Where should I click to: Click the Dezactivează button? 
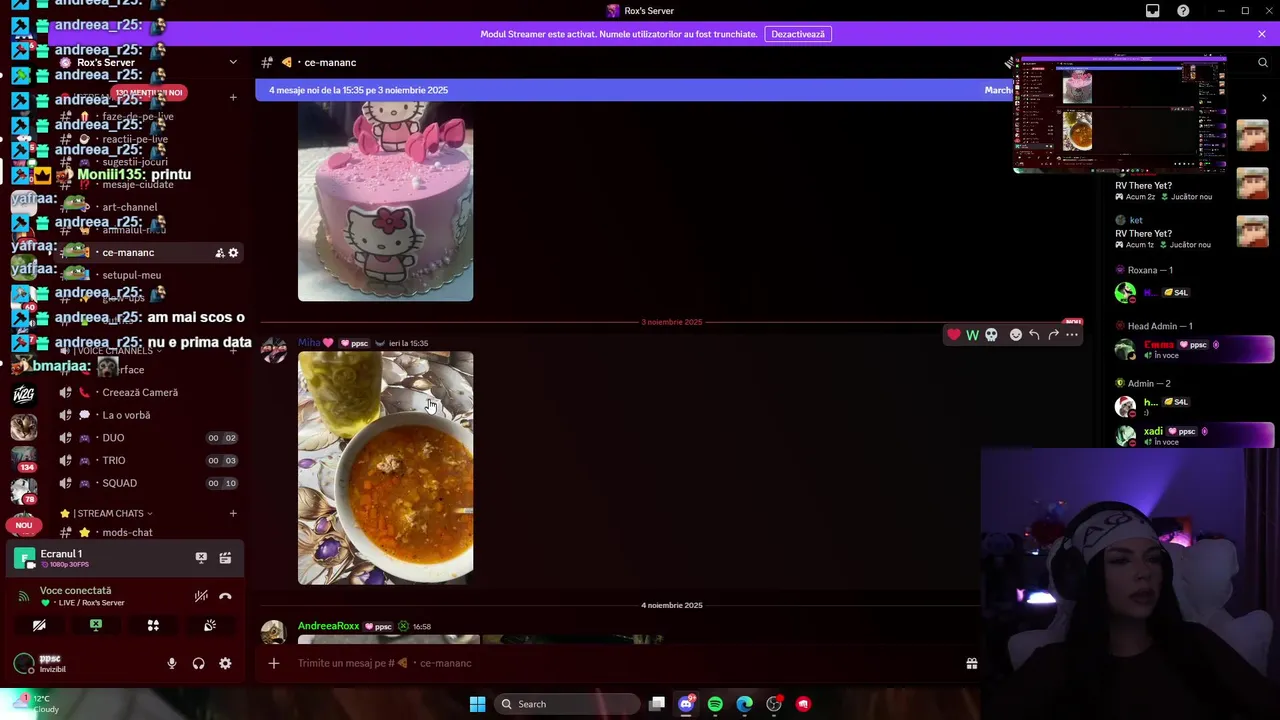[x=798, y=34]
